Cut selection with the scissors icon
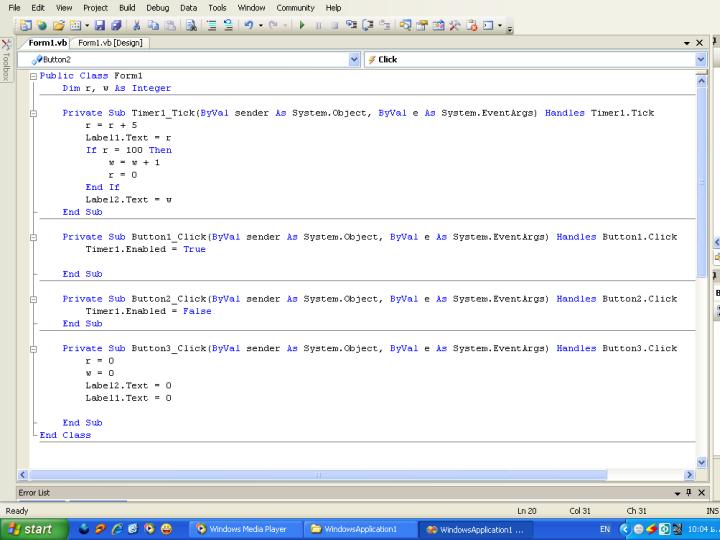Image resolution: width=720 pixels, height=540 pixels. [x=136, y=25]
